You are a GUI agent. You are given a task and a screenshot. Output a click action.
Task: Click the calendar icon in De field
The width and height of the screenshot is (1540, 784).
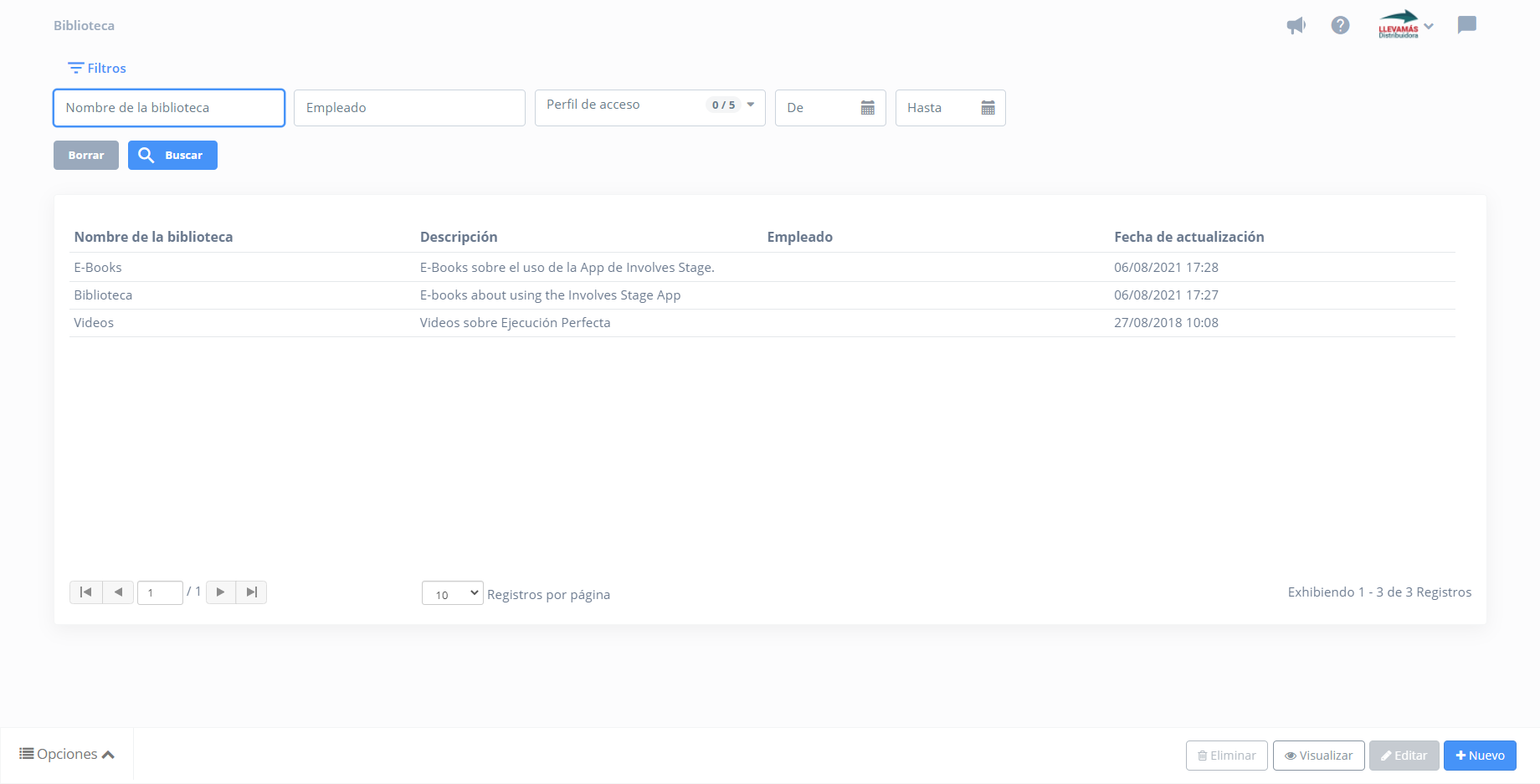tap(867, 108)
